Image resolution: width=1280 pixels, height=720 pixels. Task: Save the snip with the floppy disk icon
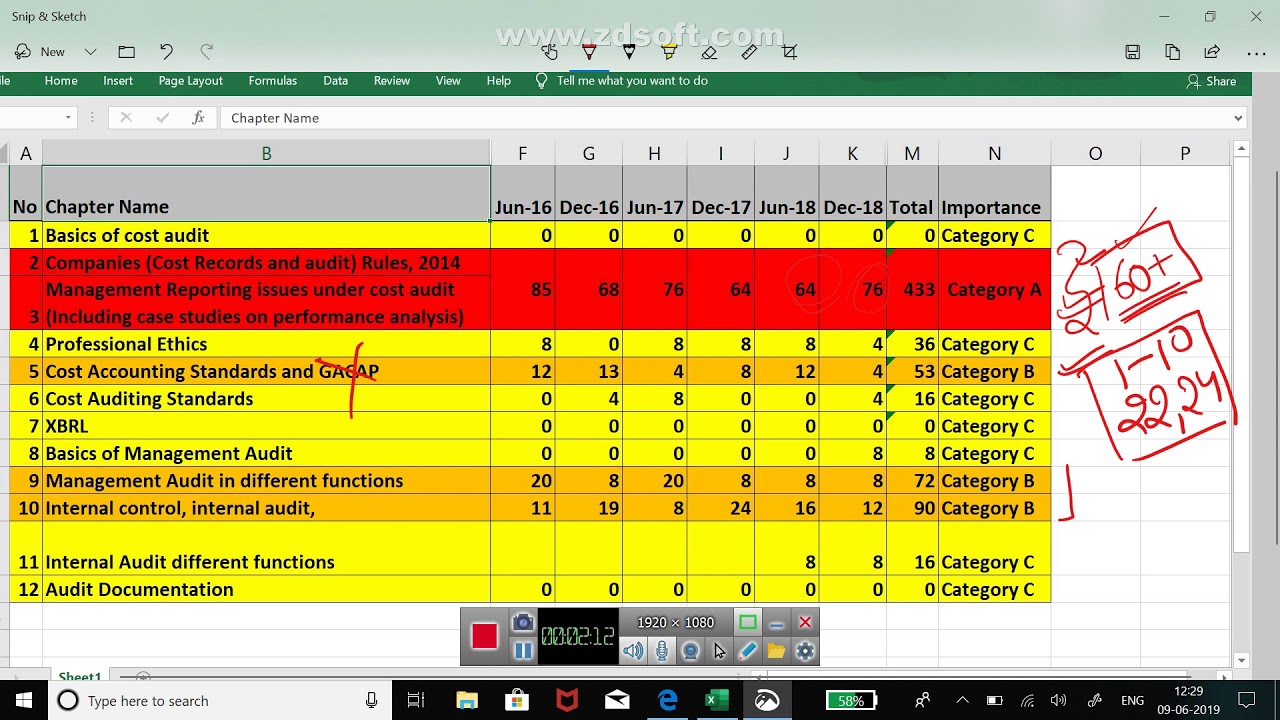coord(1132,52)
